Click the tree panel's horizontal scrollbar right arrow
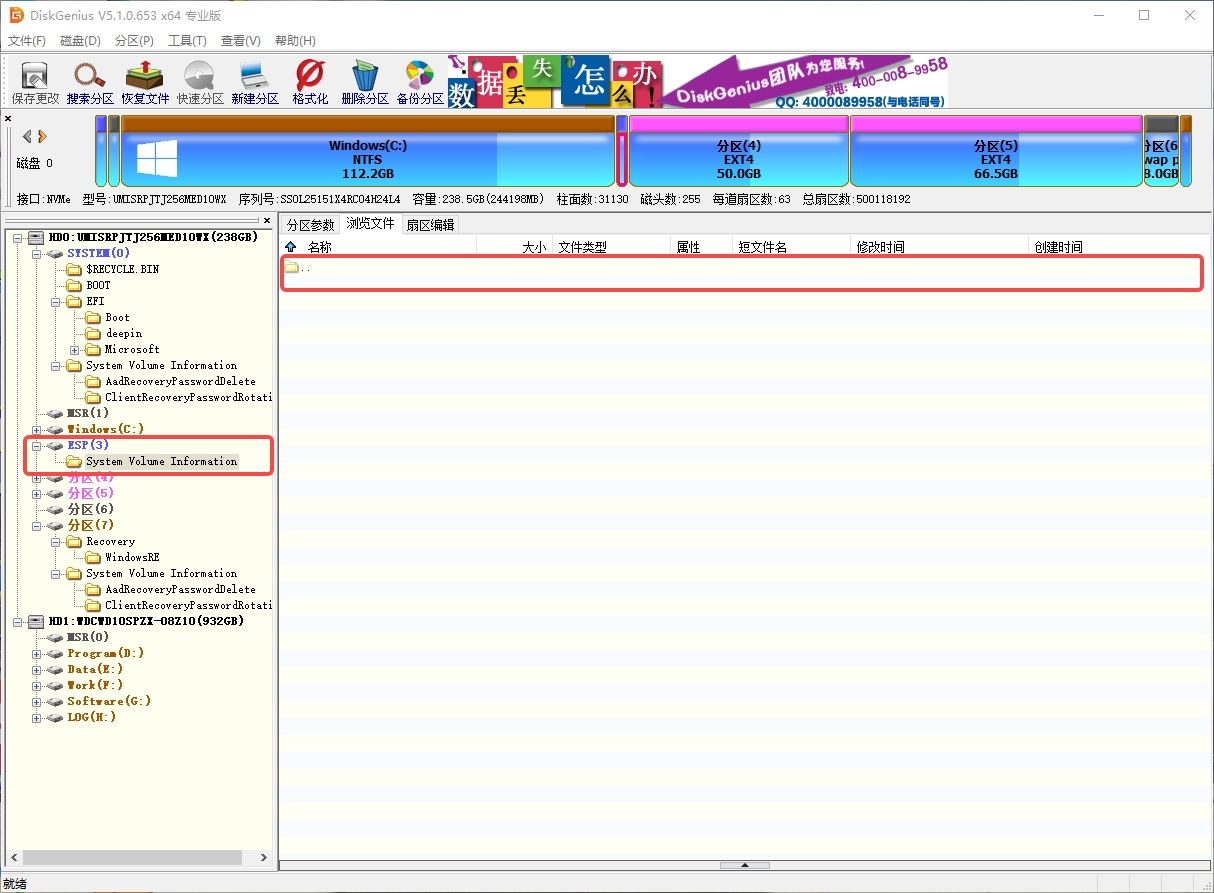1214x893 pixels. coord(265,858)
